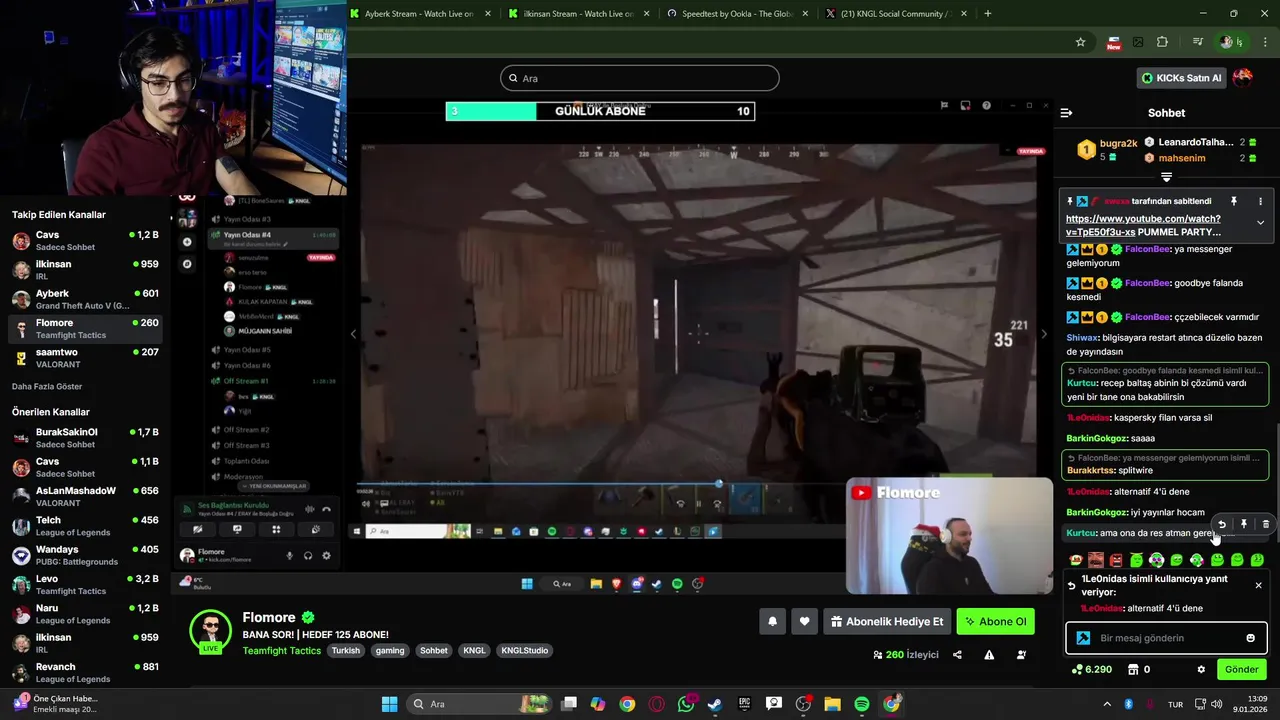Report stream with warning icon
This screenshot has width=1280, height=720.
(989, 655)
